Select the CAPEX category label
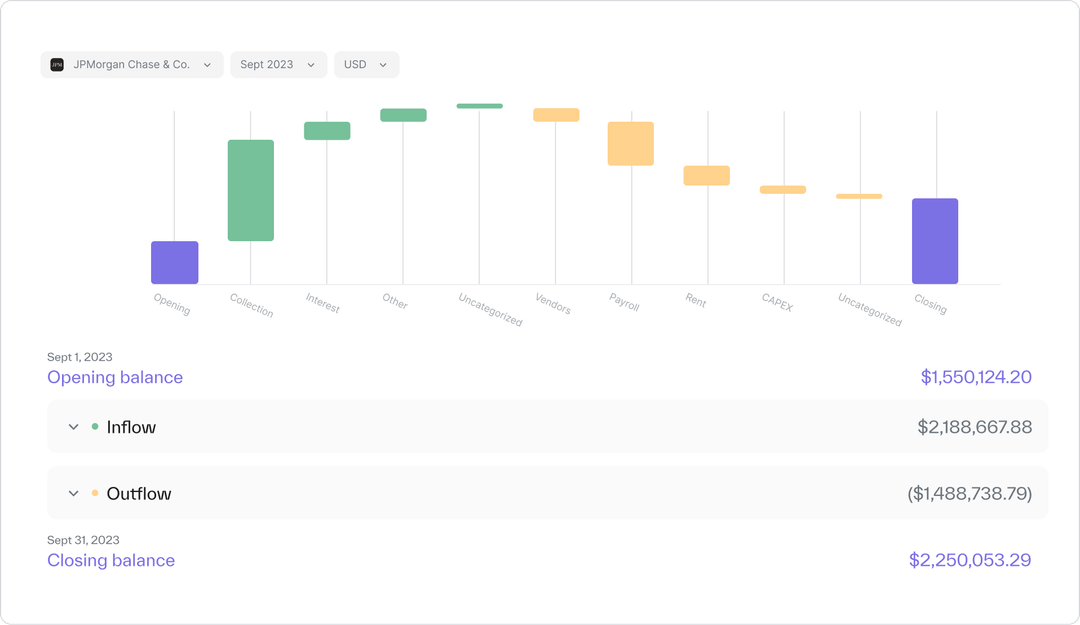Screen dimensions: 1080x625 (x=777, y=303)
